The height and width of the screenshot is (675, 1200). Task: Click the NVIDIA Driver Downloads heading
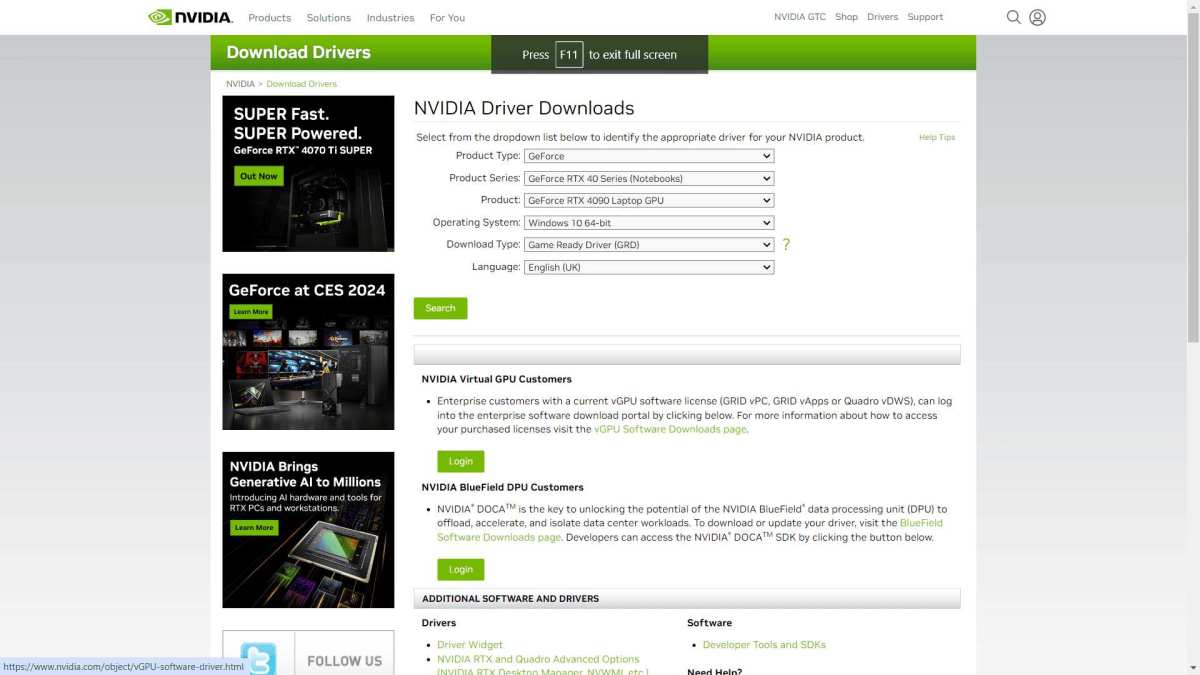click(524, 108)
